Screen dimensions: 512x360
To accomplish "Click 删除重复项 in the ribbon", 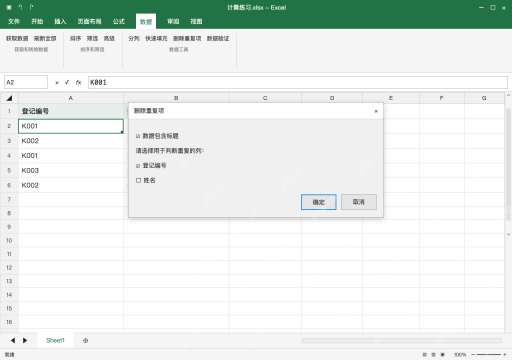I will pyautogui.click(x=187, y=39).
